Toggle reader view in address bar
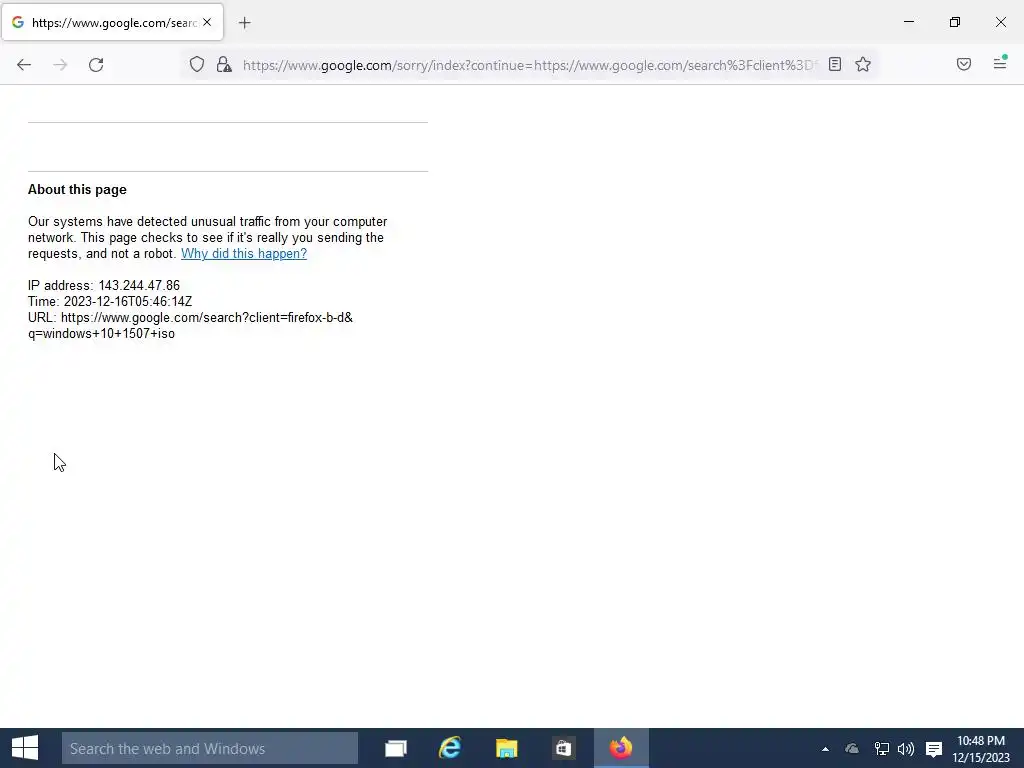The height and width of the screenshot is (768, 1024). point(835,64)
